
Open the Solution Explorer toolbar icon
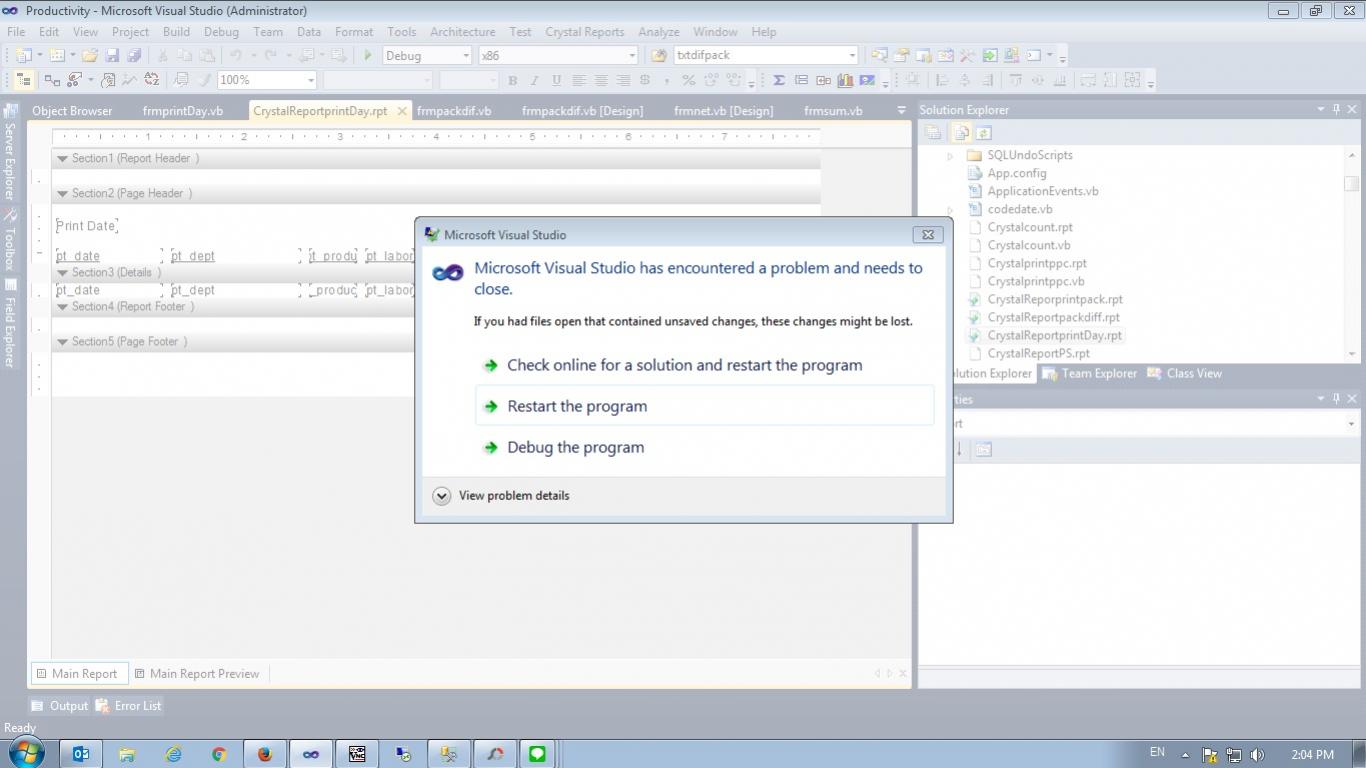879,55
